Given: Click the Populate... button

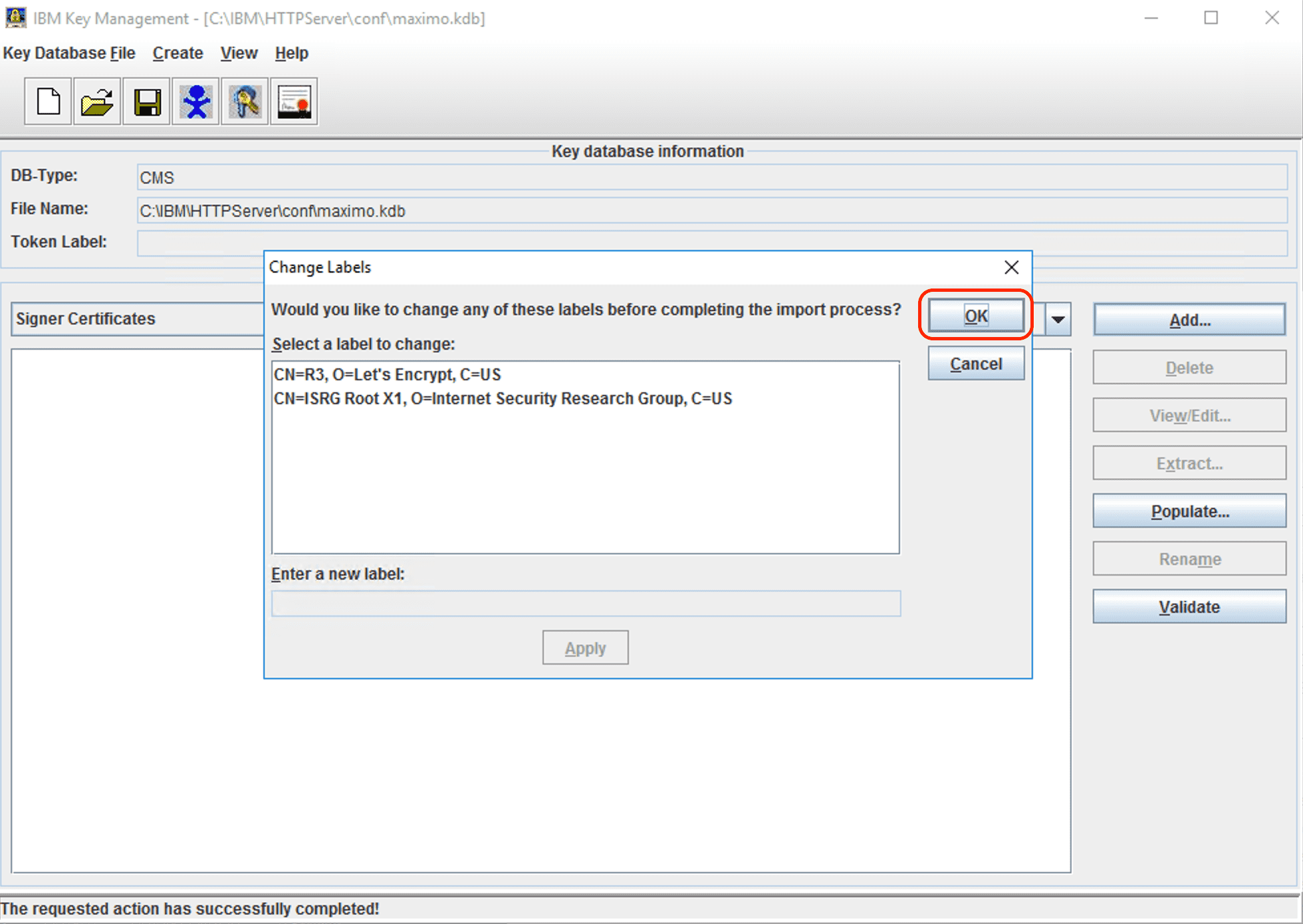Looking at the screenshot, I should pyautogui.click(x=1189, y=511).
